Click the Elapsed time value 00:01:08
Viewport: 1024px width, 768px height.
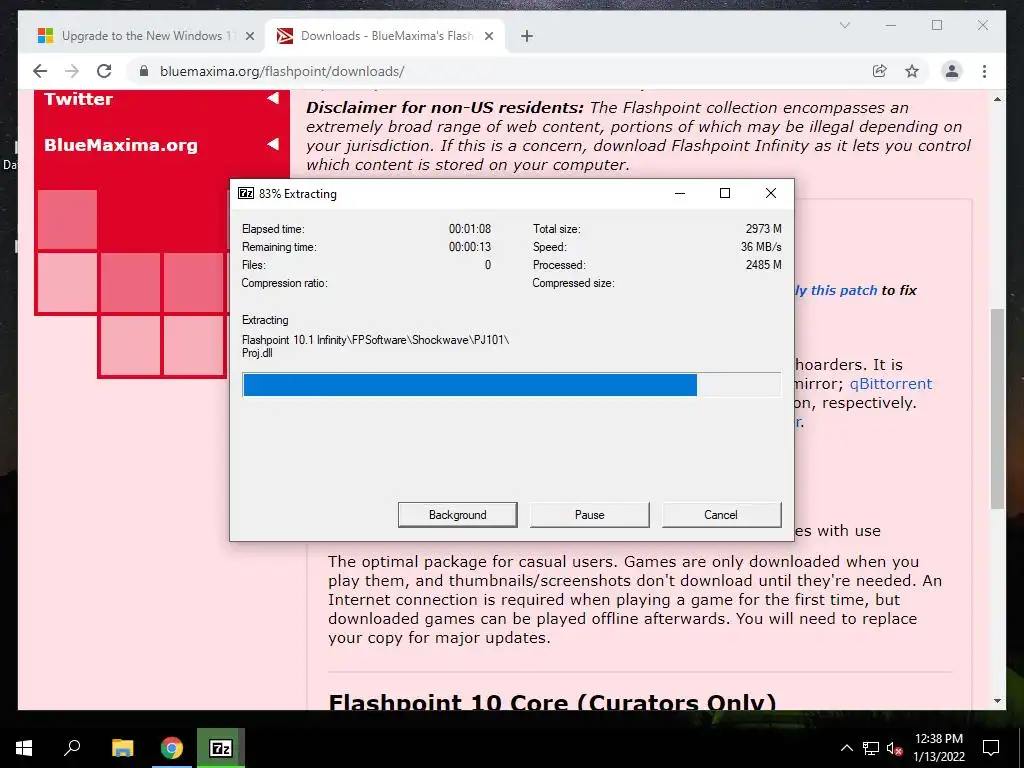click(470, 229)
